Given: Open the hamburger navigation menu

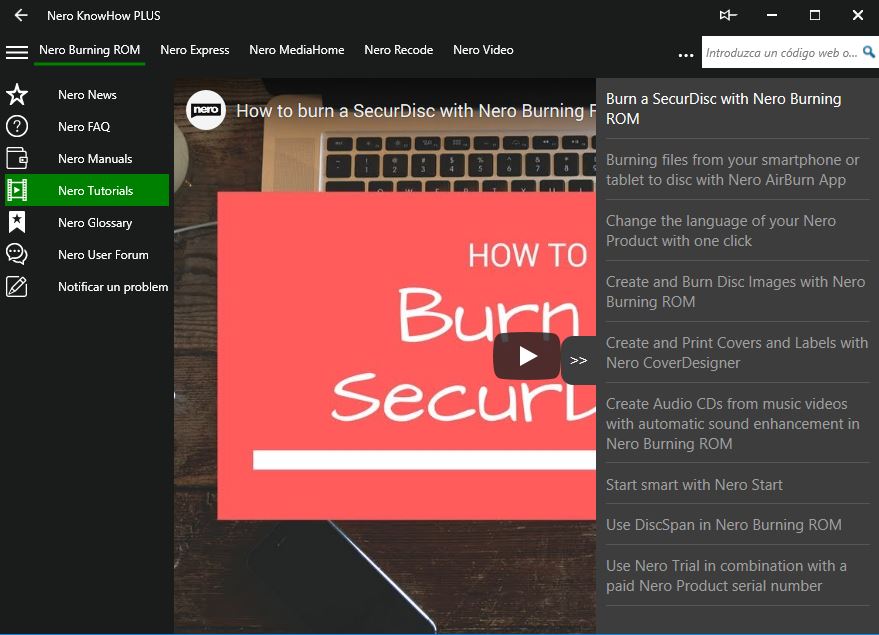Looking at the screenshot, I should point(16,52).
